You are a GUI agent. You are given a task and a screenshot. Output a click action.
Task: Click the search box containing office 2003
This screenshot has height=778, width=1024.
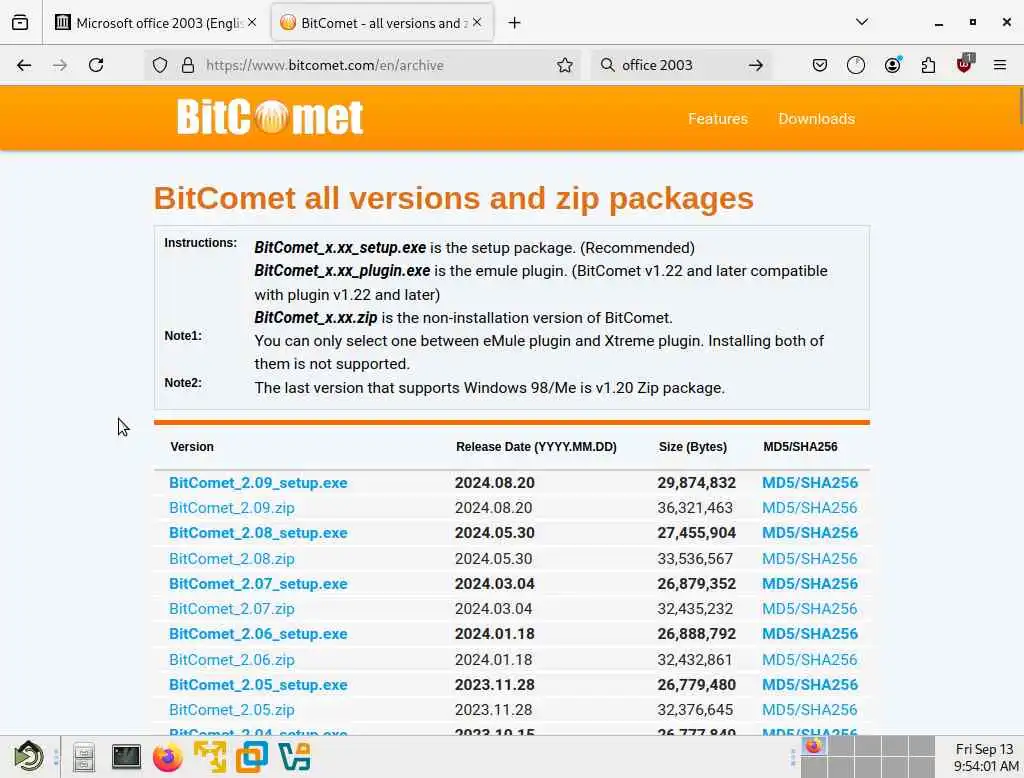point(679,65)
